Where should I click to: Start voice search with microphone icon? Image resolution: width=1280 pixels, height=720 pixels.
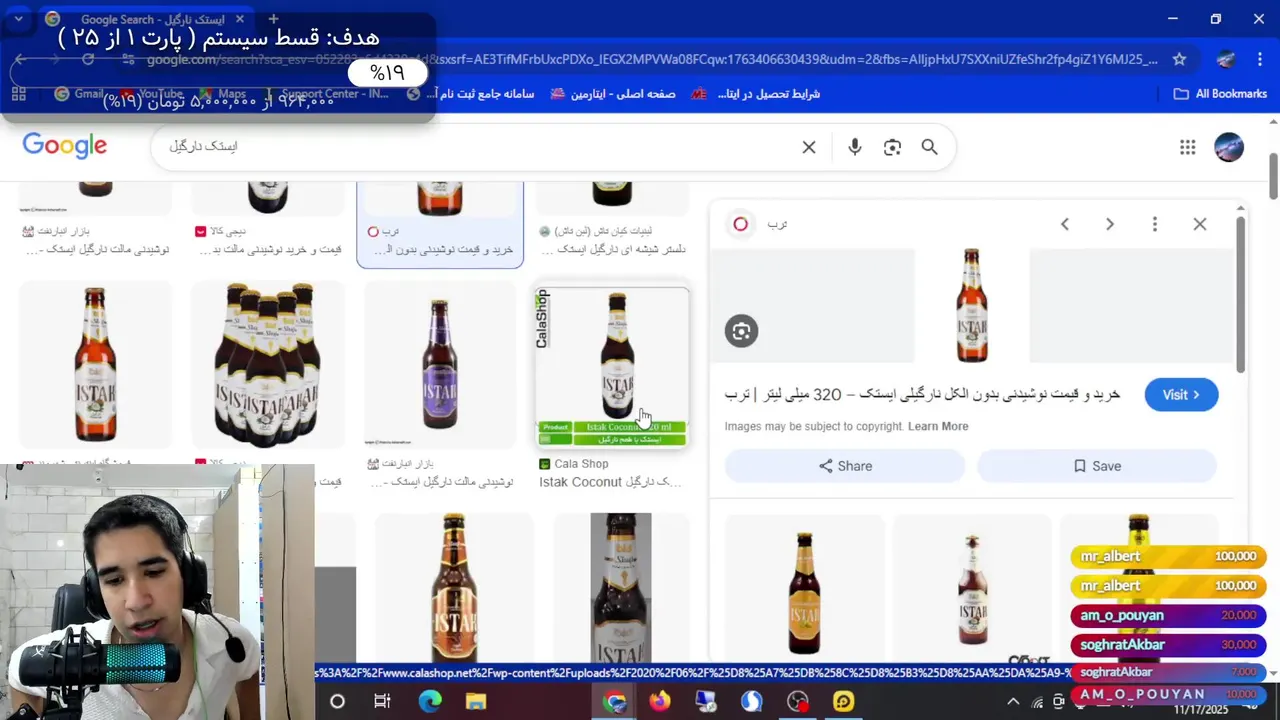854,147
